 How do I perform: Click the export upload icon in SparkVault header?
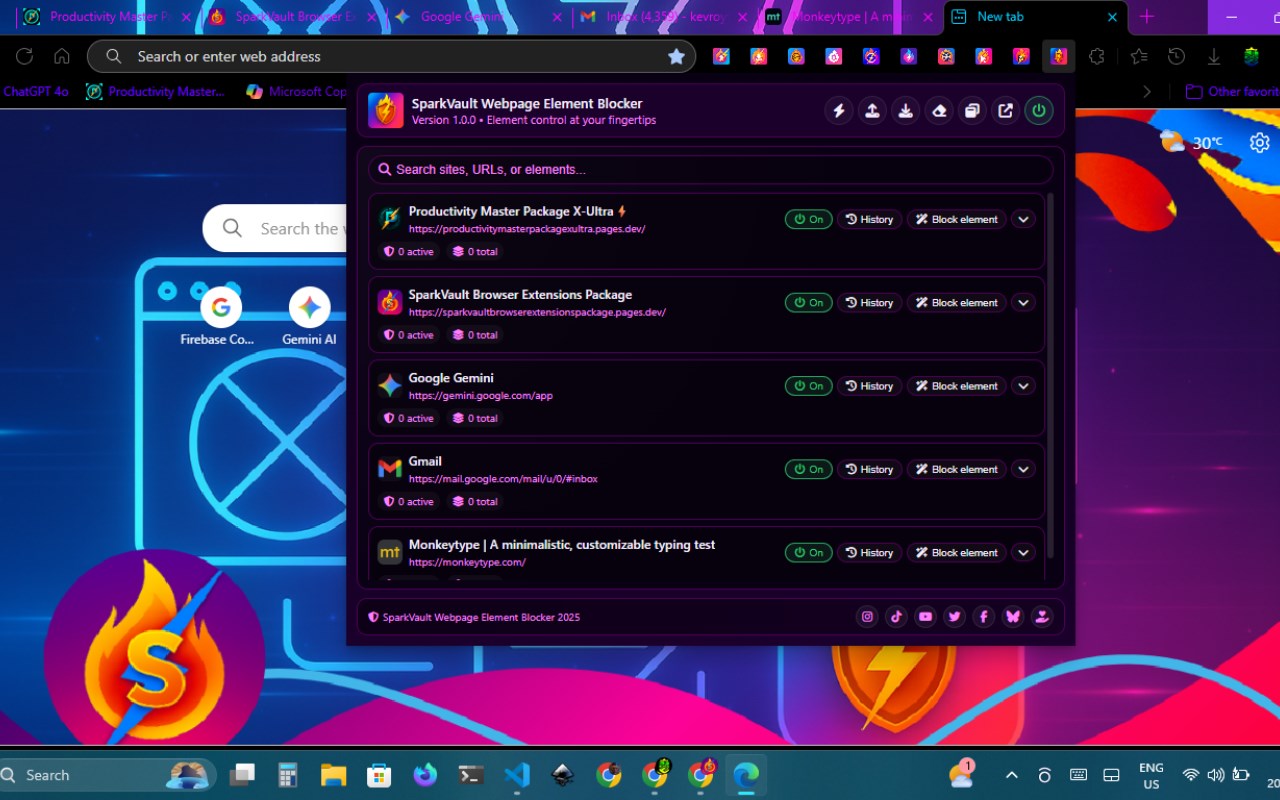coord(872,111)
